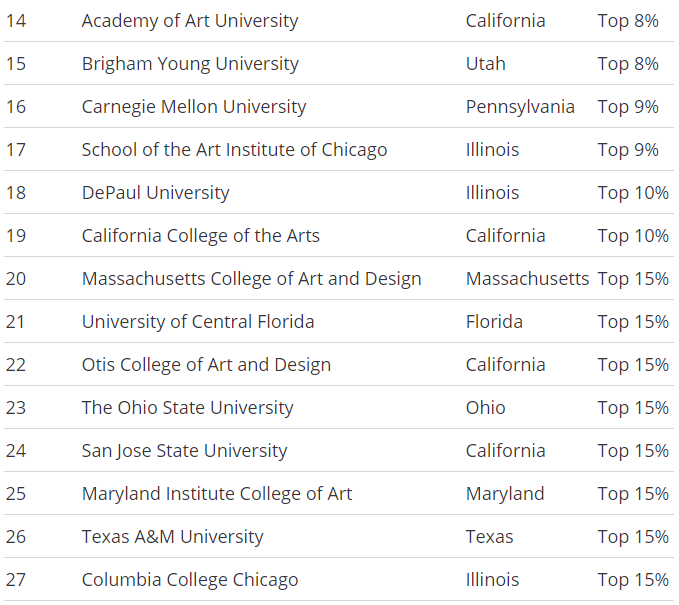Select The Ohio State University
The height and width of the screenshot is (605, 679).
(188, 408)
